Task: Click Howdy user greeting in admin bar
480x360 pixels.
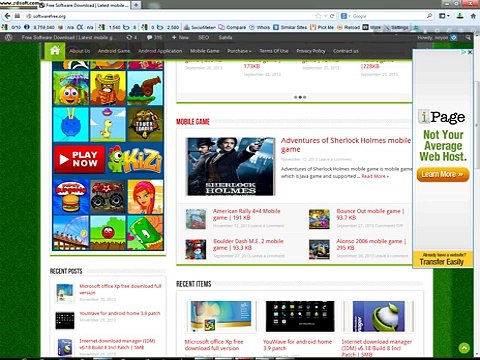Action: point(437,38)
